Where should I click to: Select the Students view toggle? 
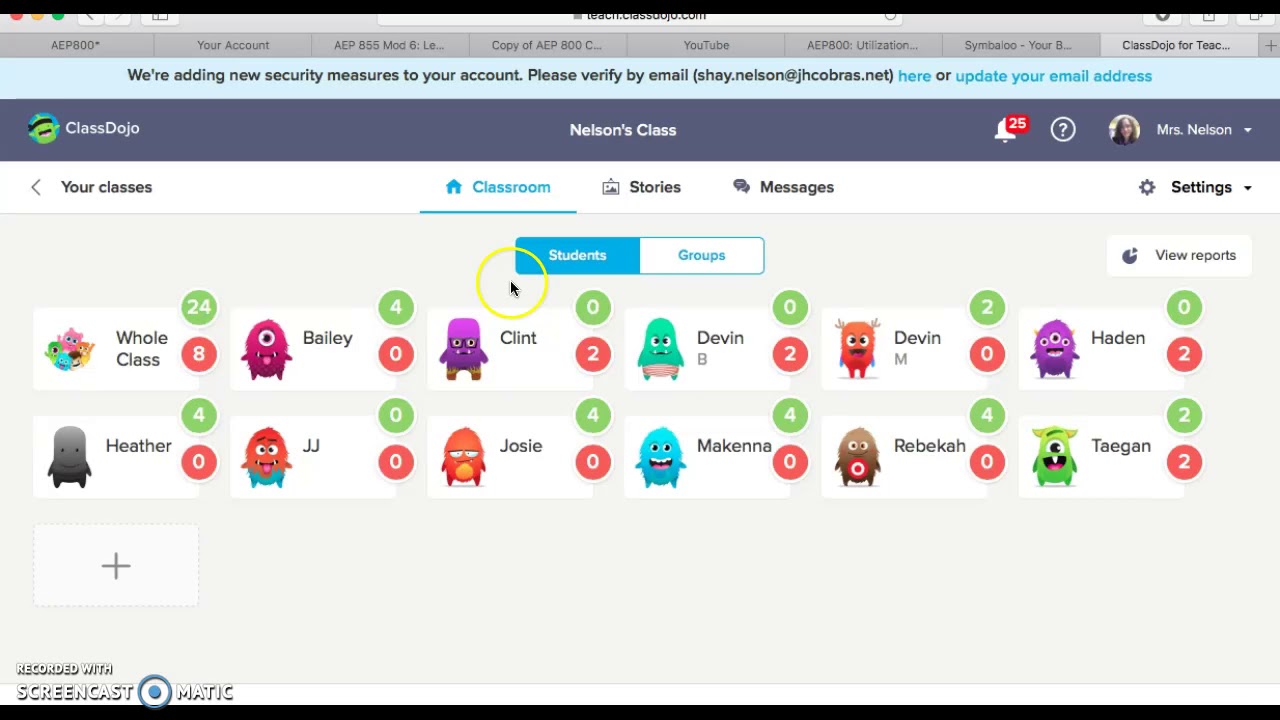[577, 255]
